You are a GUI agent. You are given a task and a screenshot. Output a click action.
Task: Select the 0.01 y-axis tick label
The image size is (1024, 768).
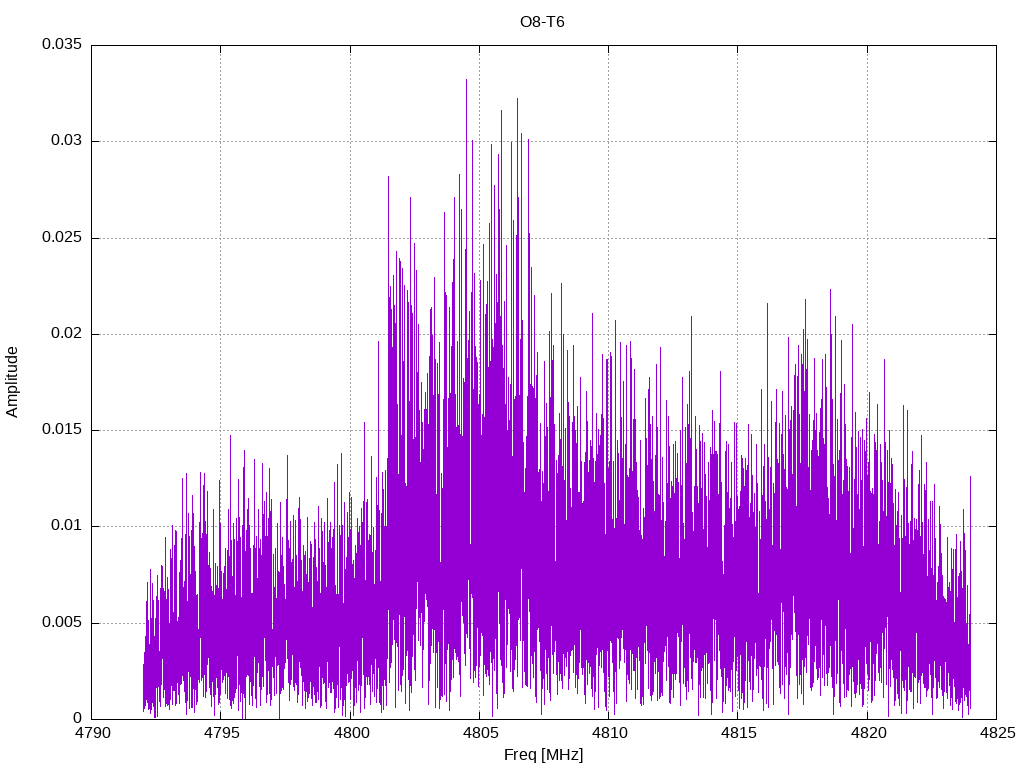coord(66,526)
